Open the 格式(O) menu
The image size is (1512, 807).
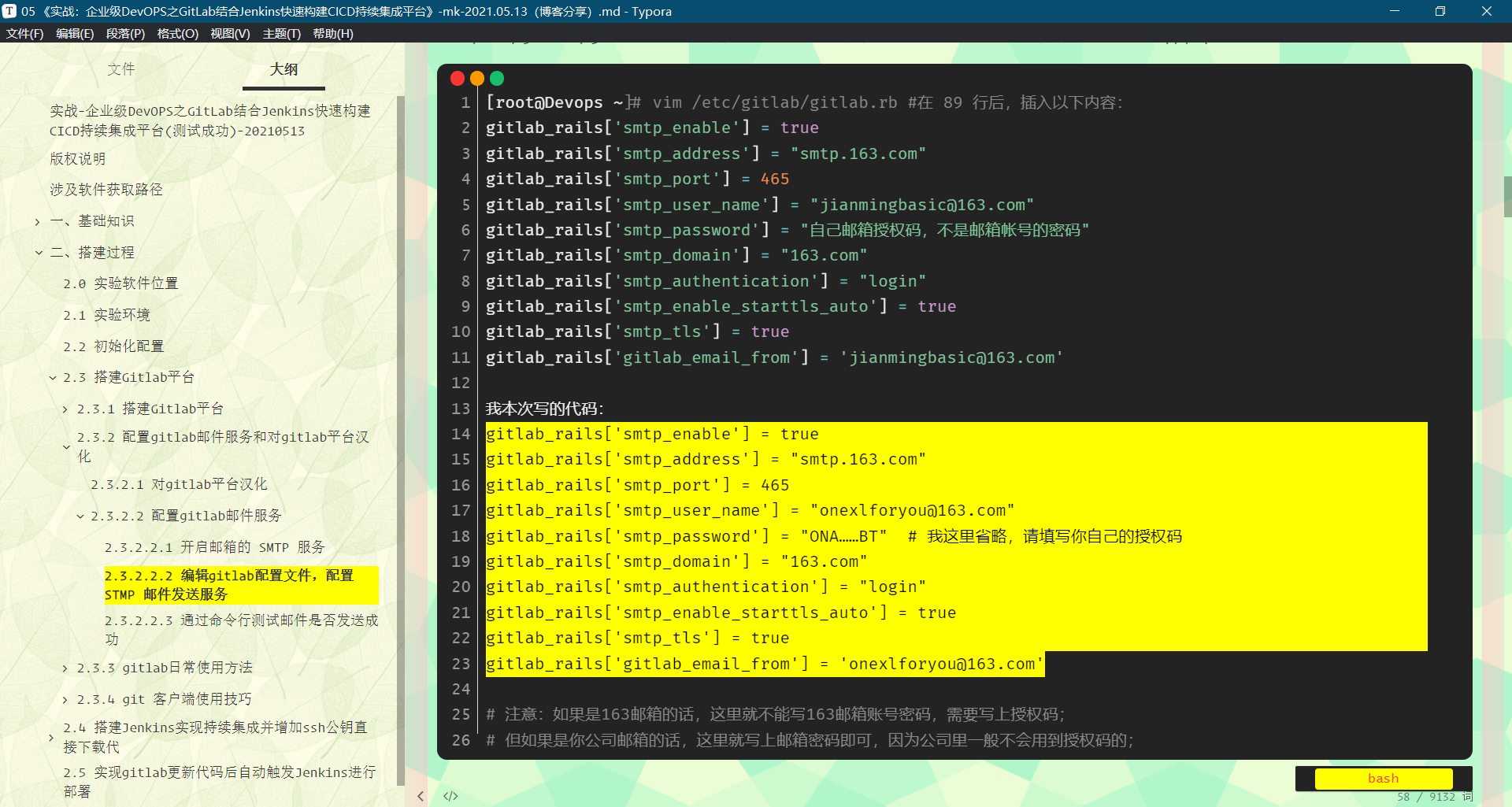click(177, 33)
